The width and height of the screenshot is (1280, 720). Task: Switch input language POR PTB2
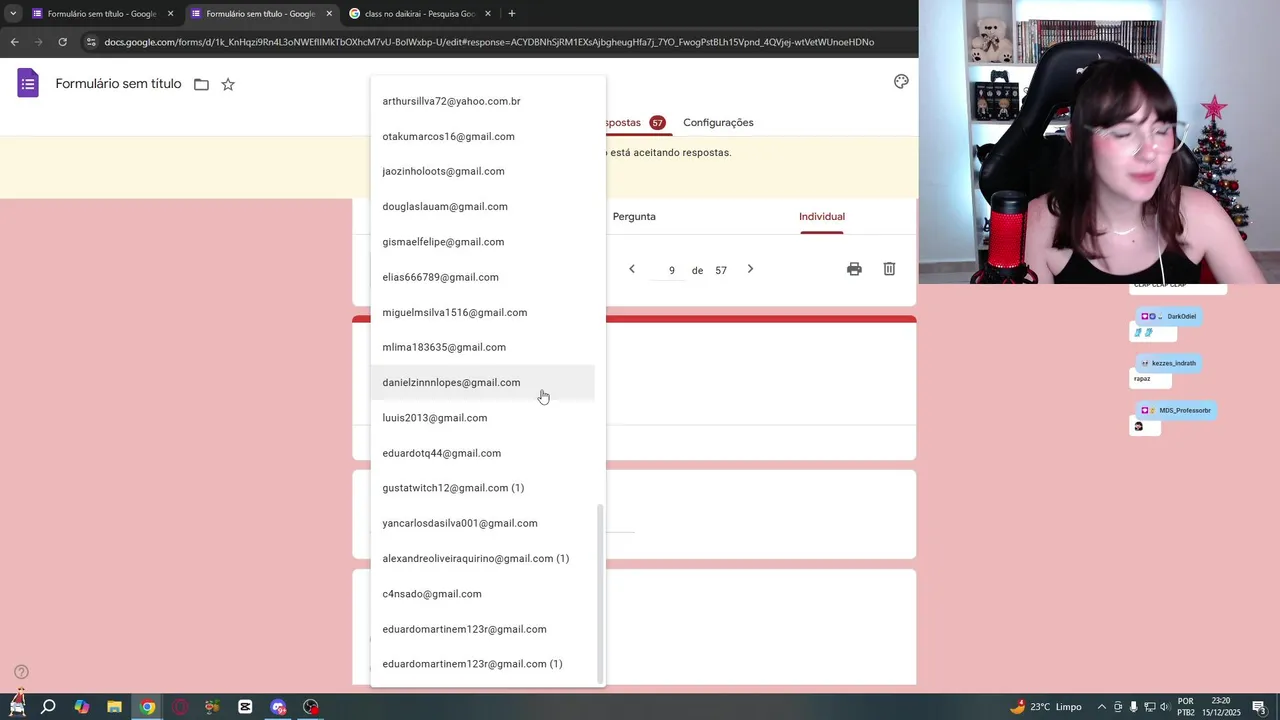pos(1186,707)
